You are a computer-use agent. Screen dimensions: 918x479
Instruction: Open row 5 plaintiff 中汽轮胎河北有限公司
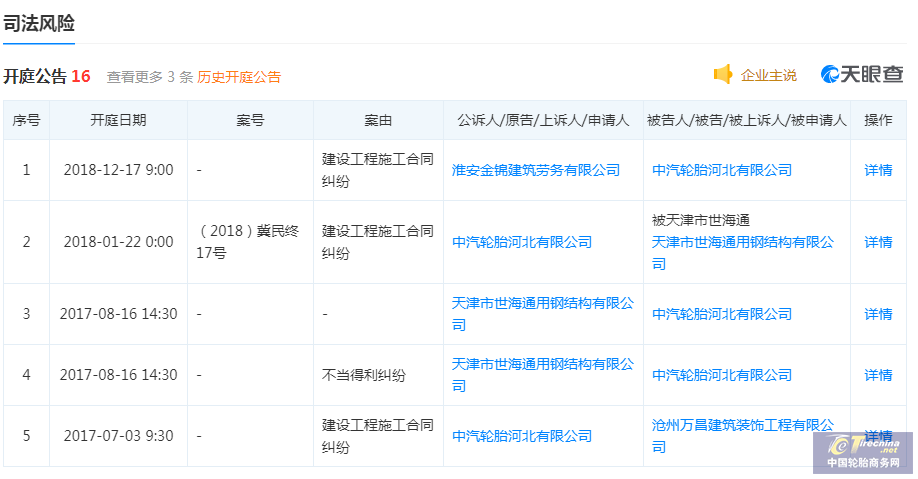coord(522,436)
